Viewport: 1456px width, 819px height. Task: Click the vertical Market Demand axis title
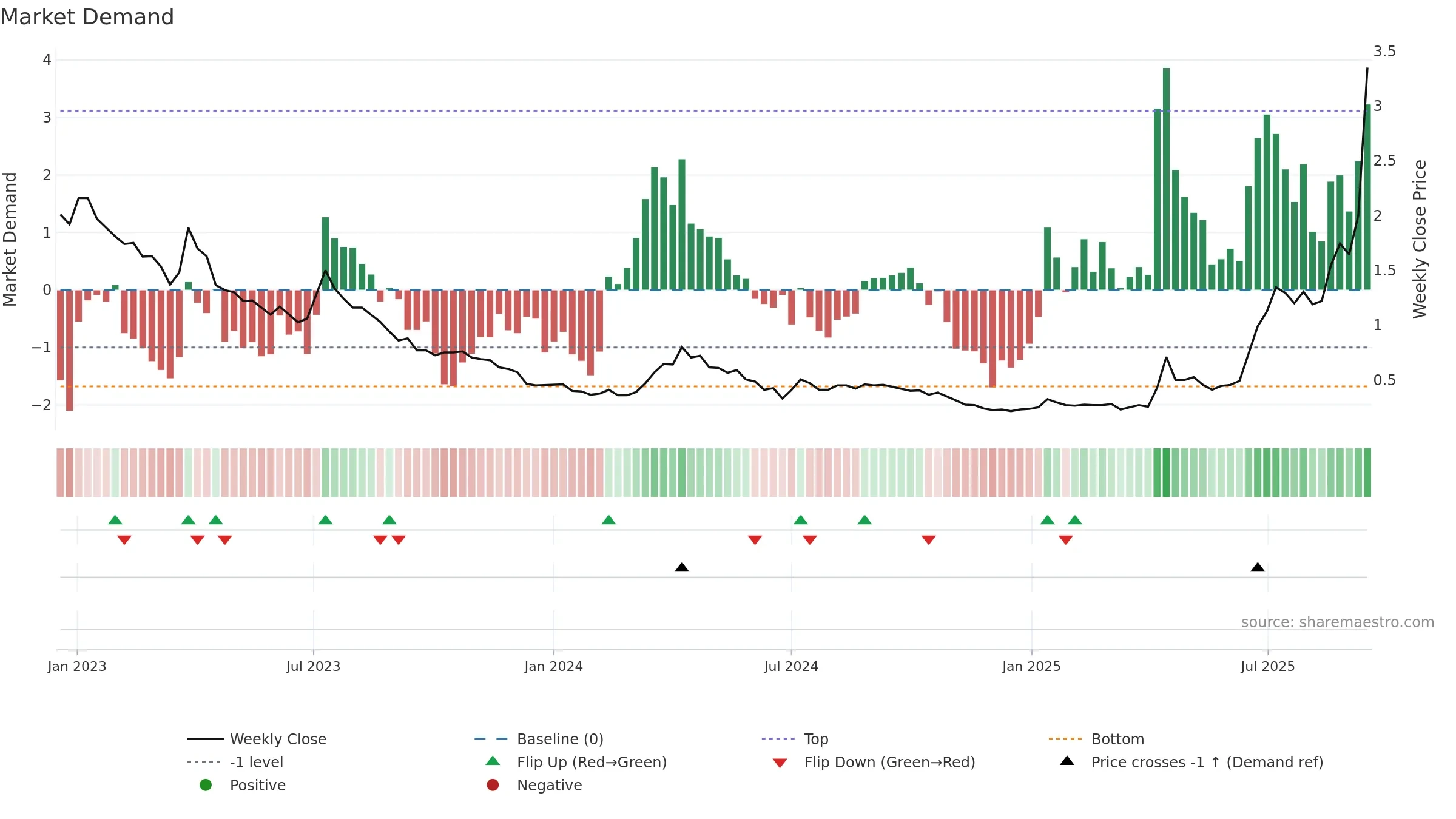(10, 239)
